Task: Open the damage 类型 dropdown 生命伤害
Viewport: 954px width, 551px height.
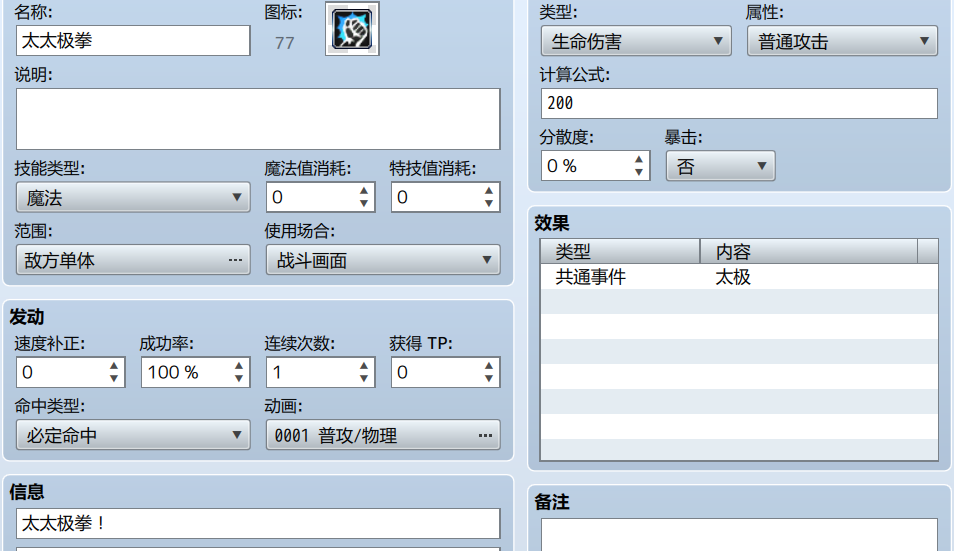Action: coord(636,41)
